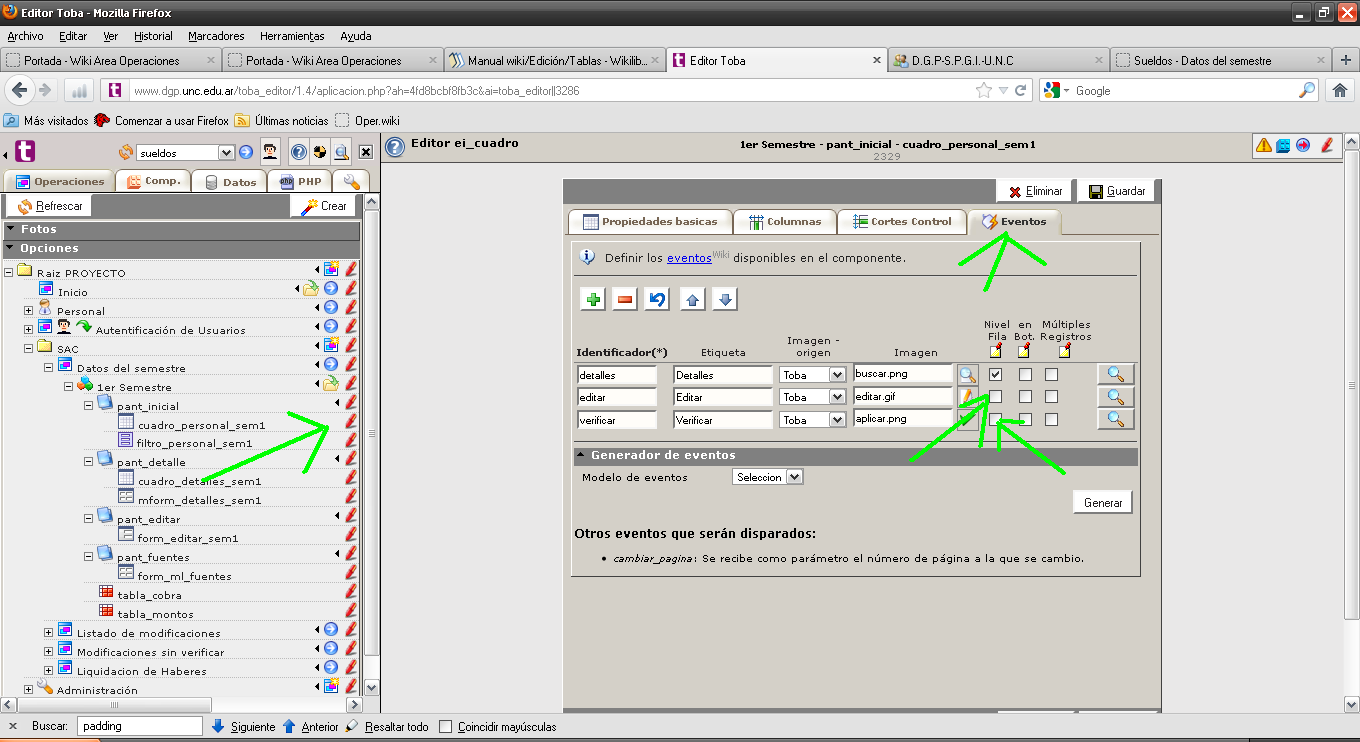Click the yellow warning triangle icon top right
The width and height of the screenshot is (1360, 742).
click(x=1264, y=145)
